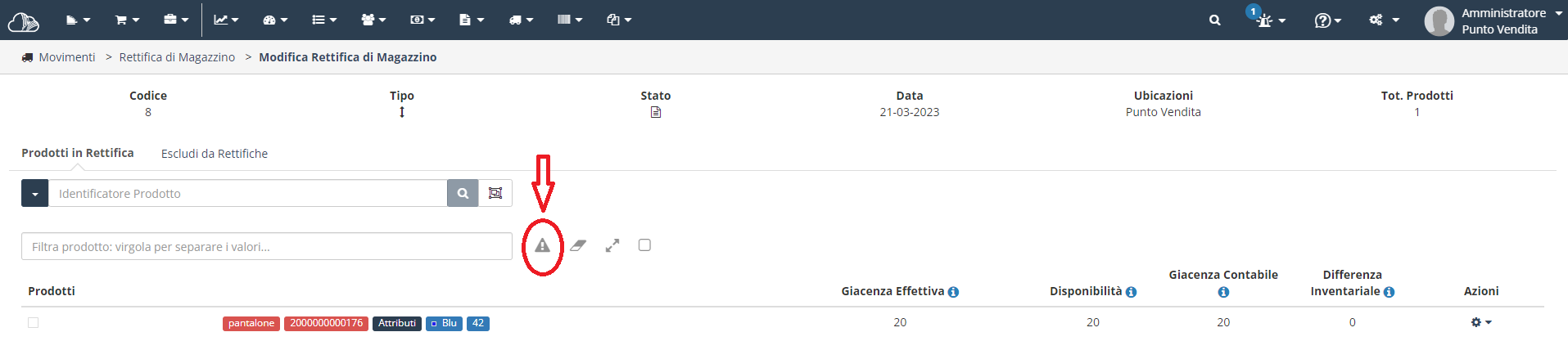
Task: Click the eraser icon beside the filter field
Action: coord(578,245)
